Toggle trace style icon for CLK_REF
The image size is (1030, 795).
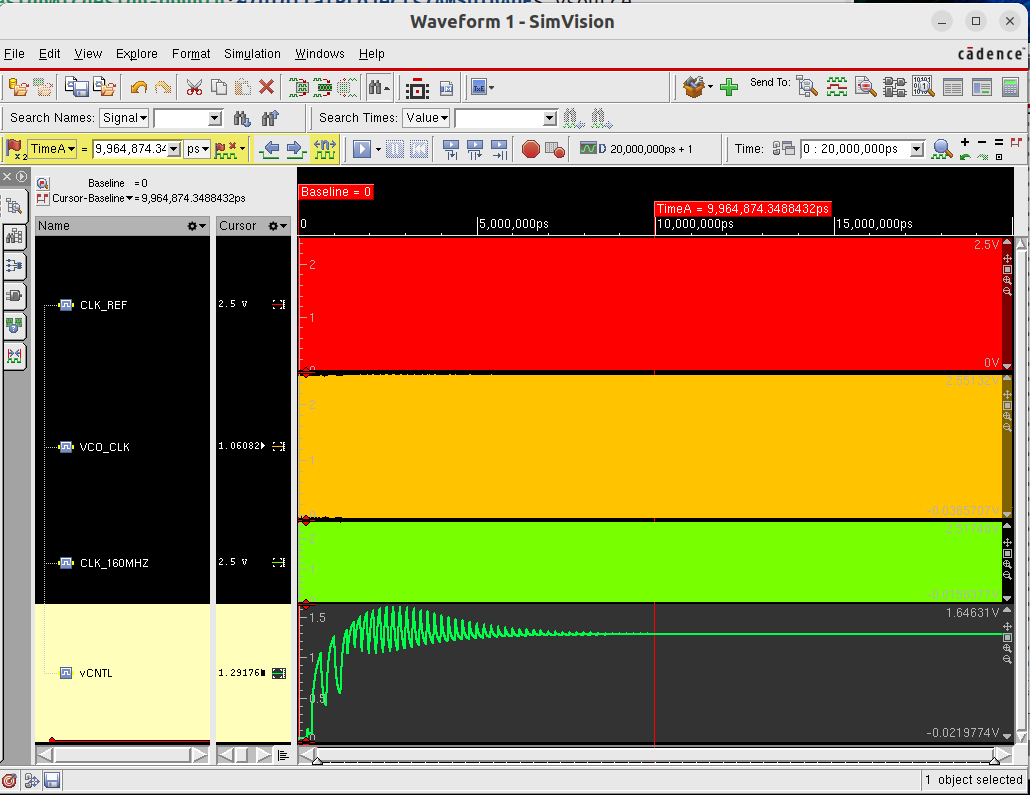(x=278, y=304)
